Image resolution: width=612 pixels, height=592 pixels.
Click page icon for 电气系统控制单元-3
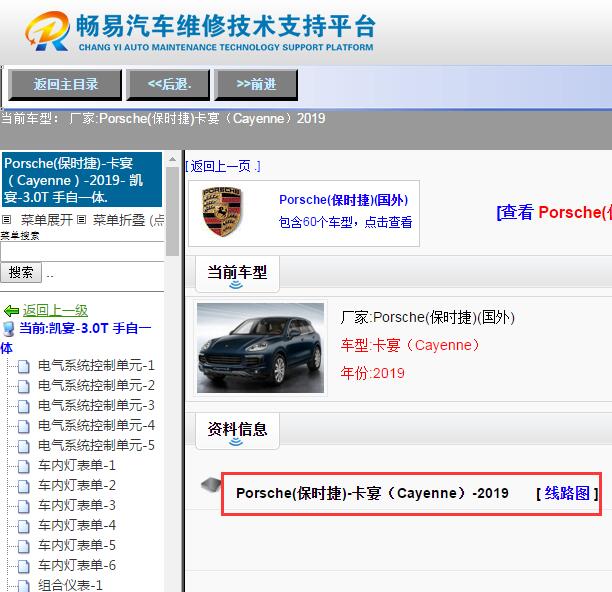point(24,406)
